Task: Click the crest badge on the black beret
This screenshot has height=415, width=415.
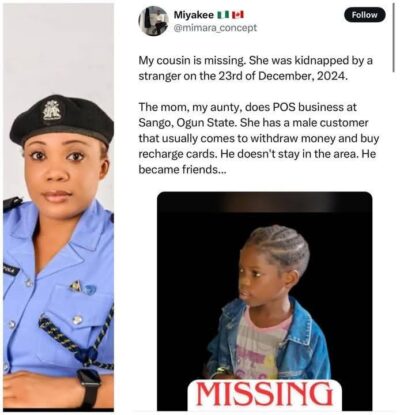Action: (52, 109)
